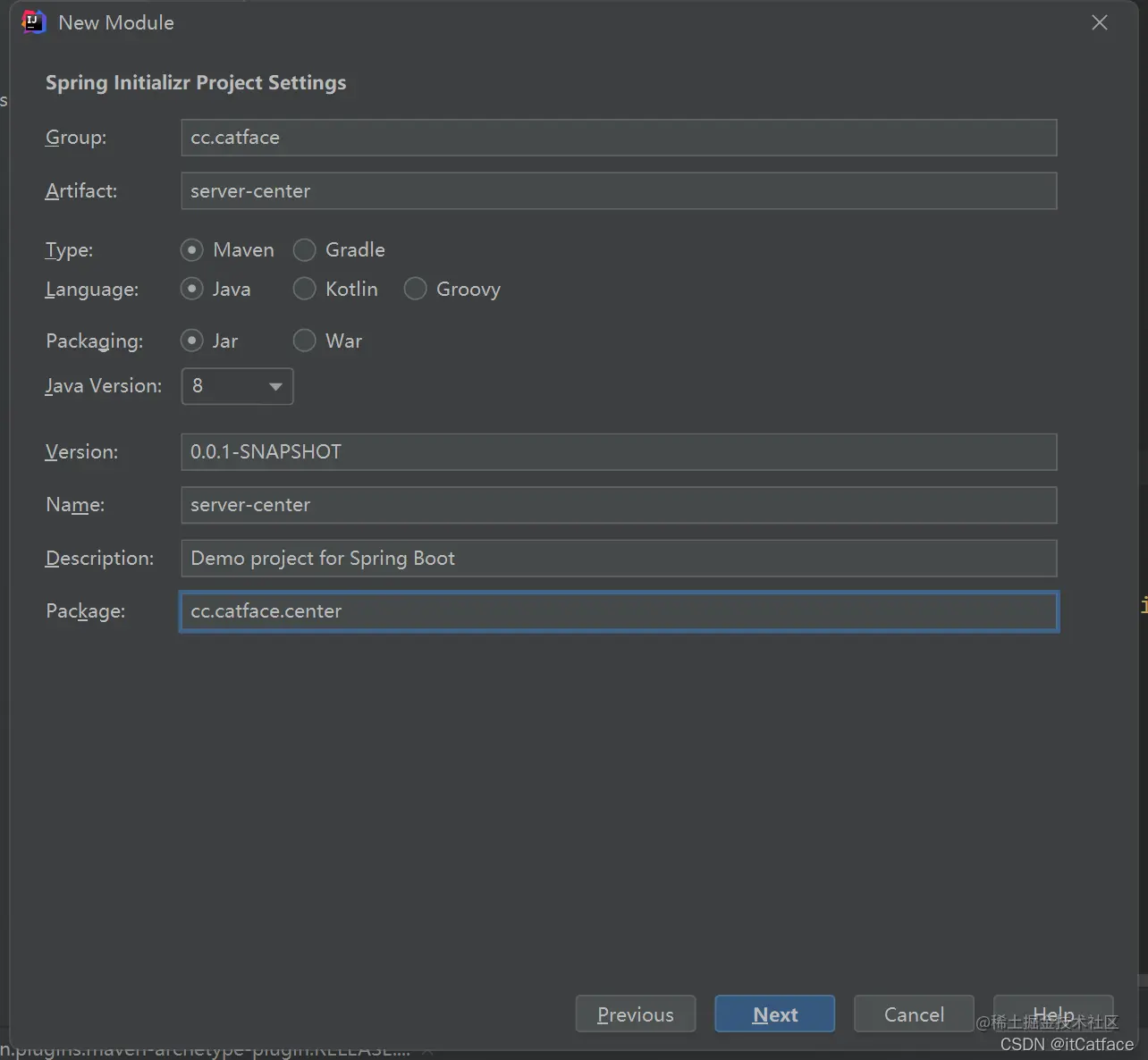Click the Java Version label

point(104,386)
